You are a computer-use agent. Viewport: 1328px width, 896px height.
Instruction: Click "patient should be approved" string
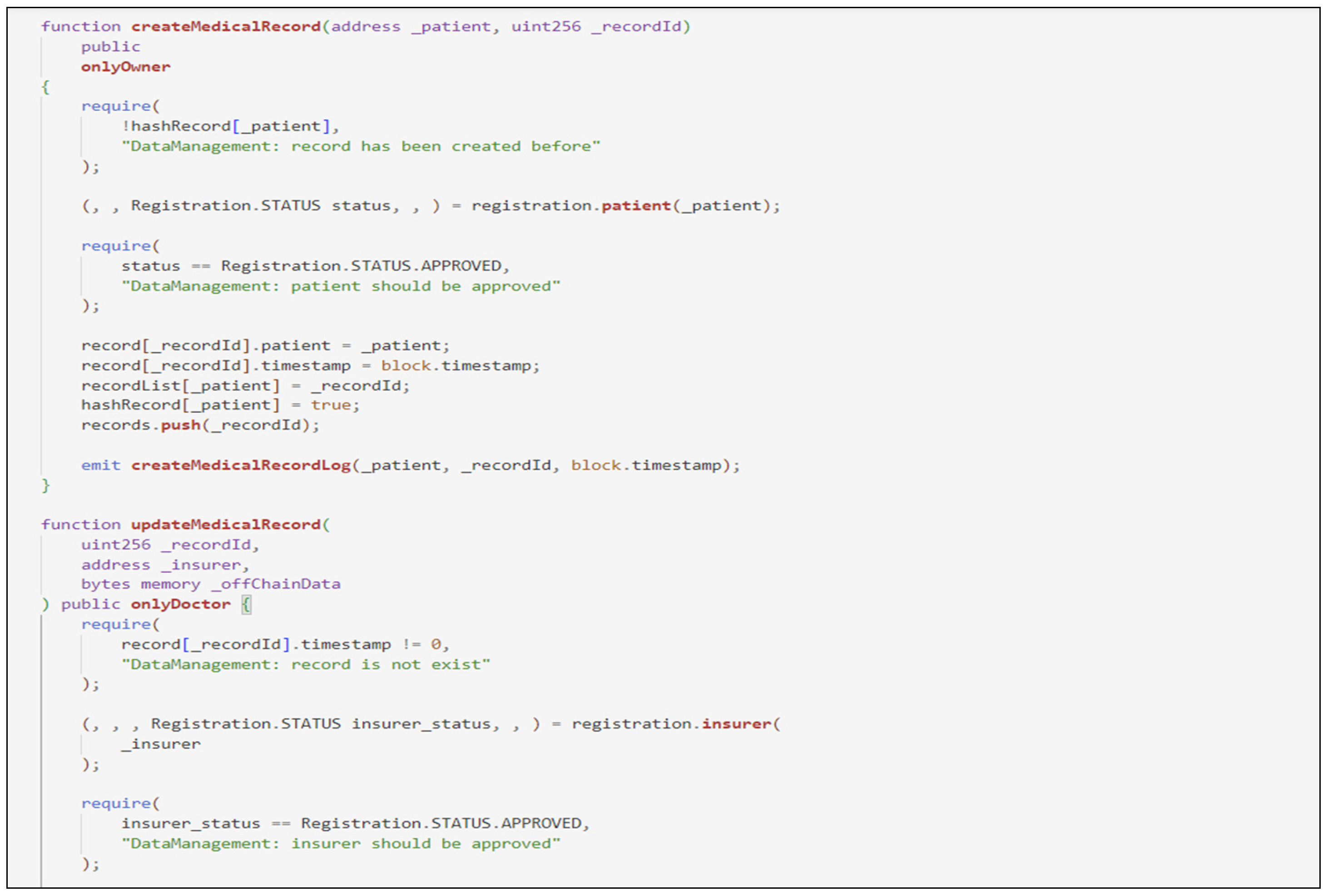341,286
